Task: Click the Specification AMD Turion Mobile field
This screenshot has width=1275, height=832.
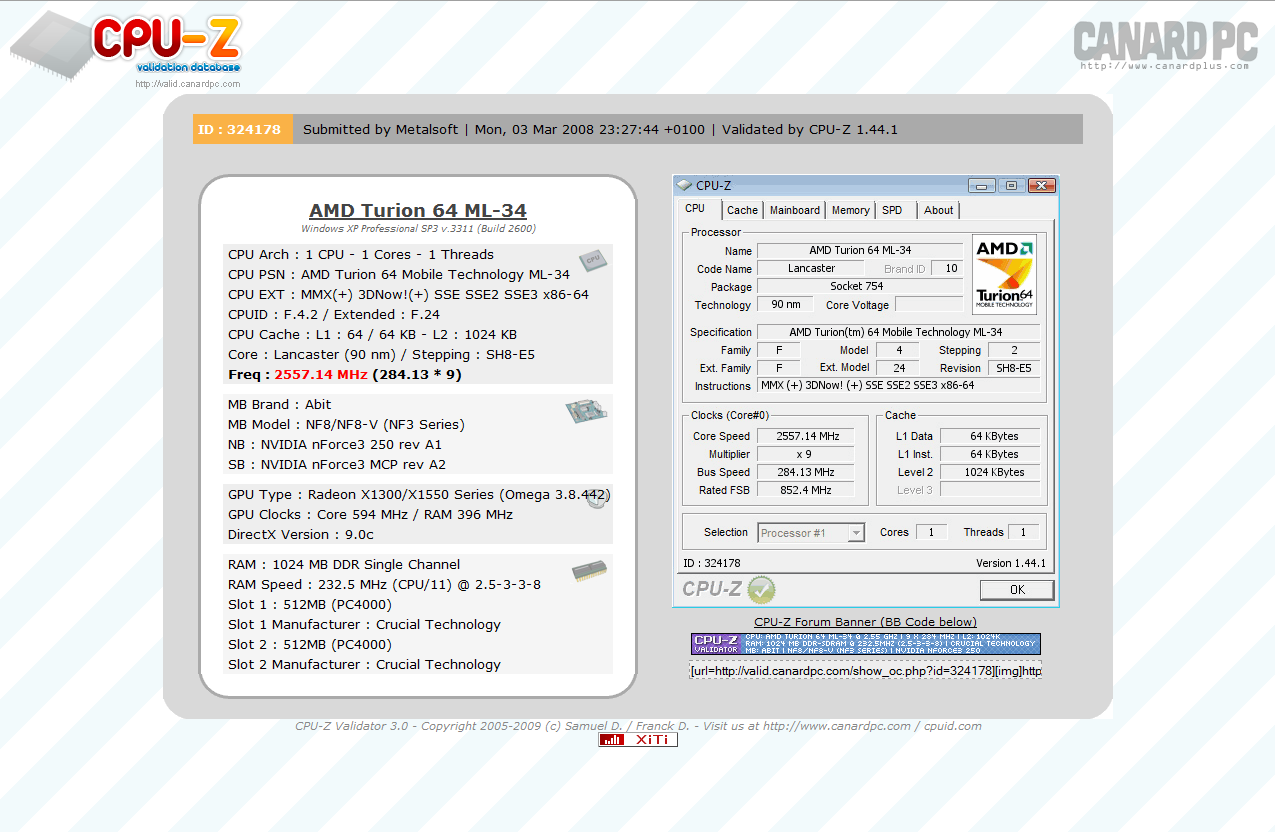Action: tap(898, 332)
